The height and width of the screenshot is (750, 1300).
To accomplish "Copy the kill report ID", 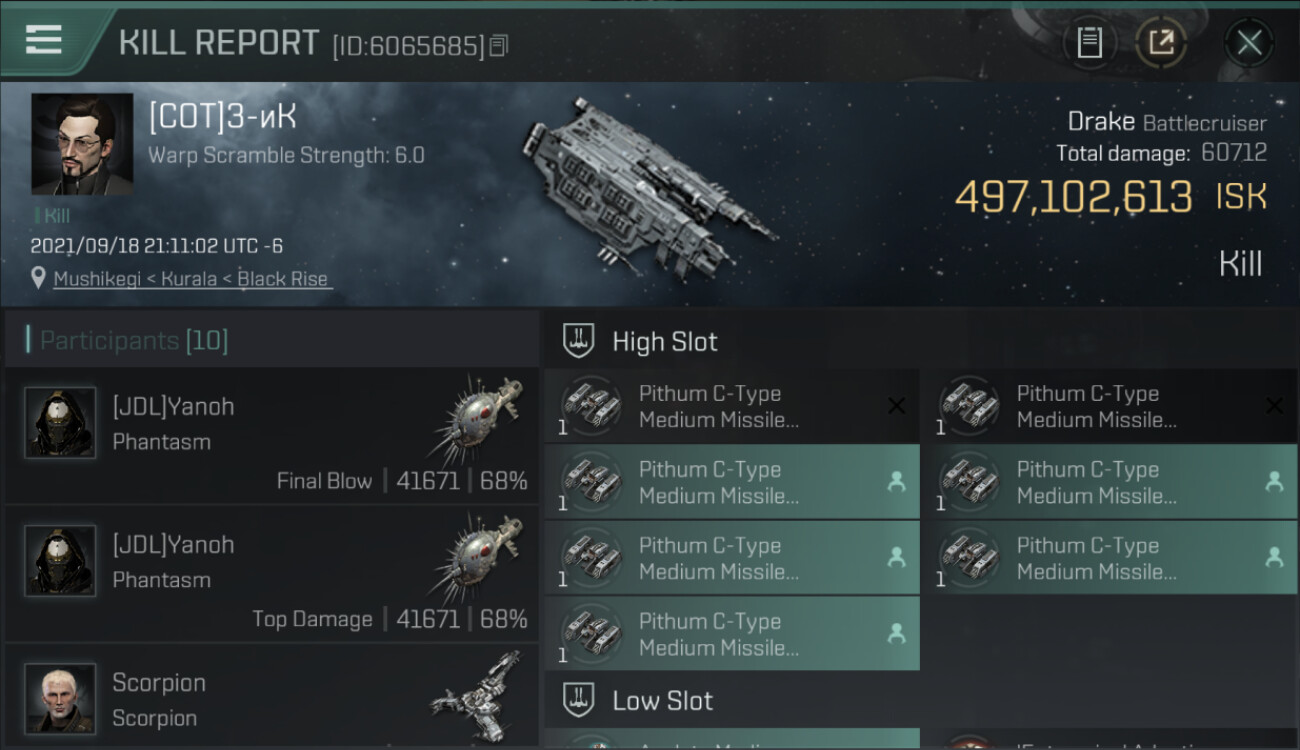I will click(x=499, y=46).
